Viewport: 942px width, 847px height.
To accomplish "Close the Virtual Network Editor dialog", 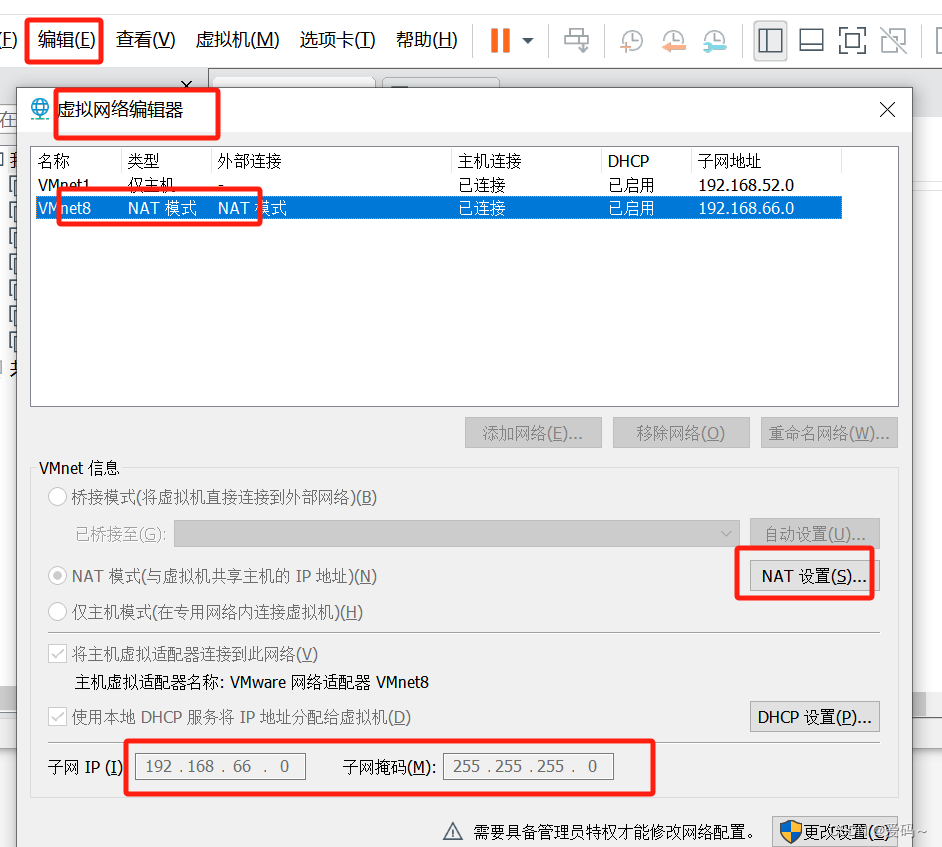I will tap(887, 109).
